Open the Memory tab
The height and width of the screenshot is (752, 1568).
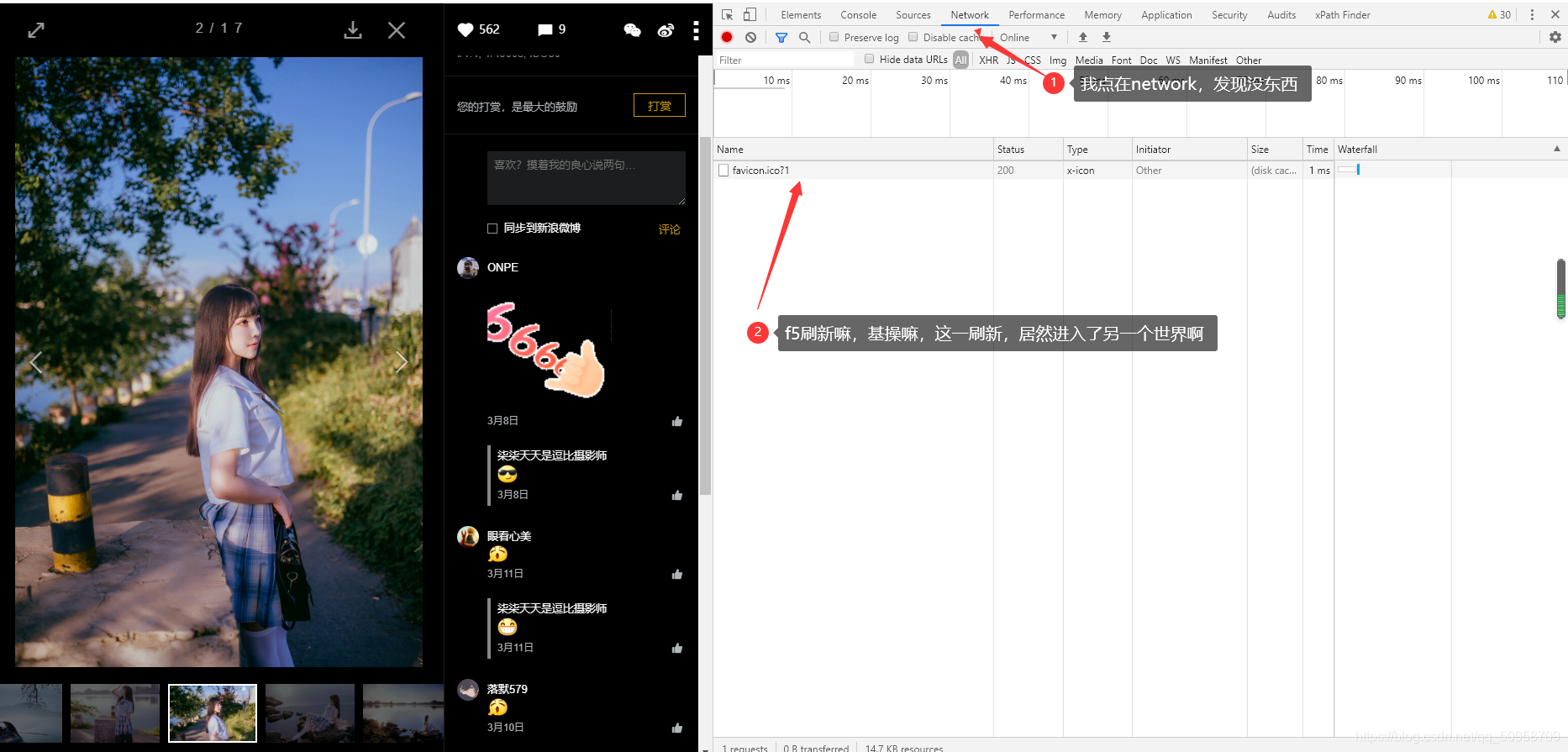tap(1102, 15)
